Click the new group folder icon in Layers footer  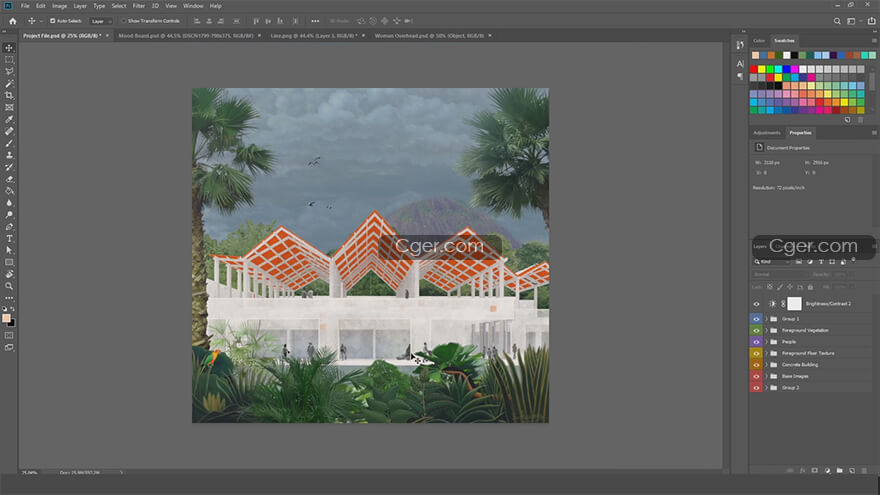coord(840,470)
